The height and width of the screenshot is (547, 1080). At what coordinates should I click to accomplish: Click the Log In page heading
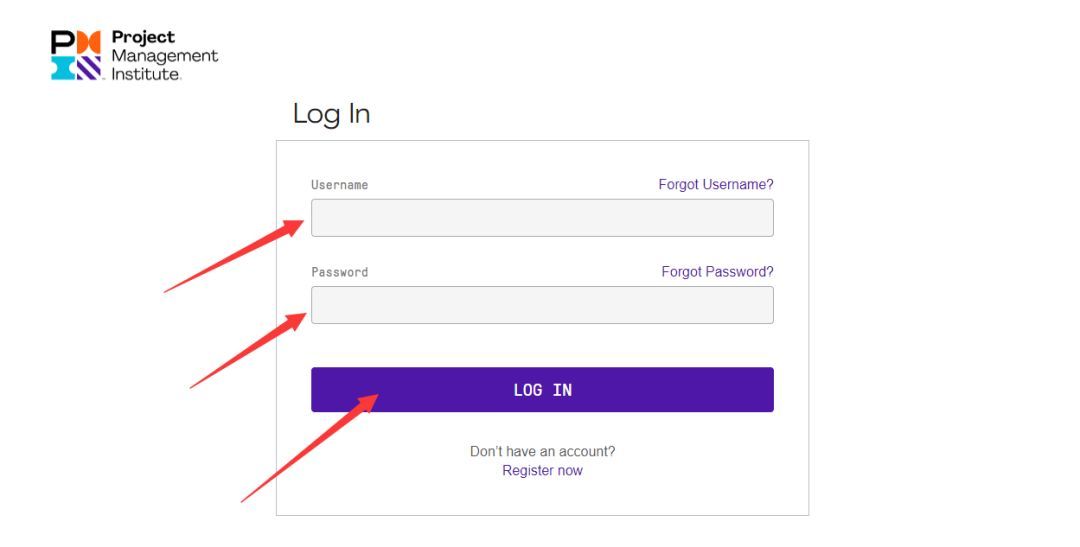[x=331, y=114]
